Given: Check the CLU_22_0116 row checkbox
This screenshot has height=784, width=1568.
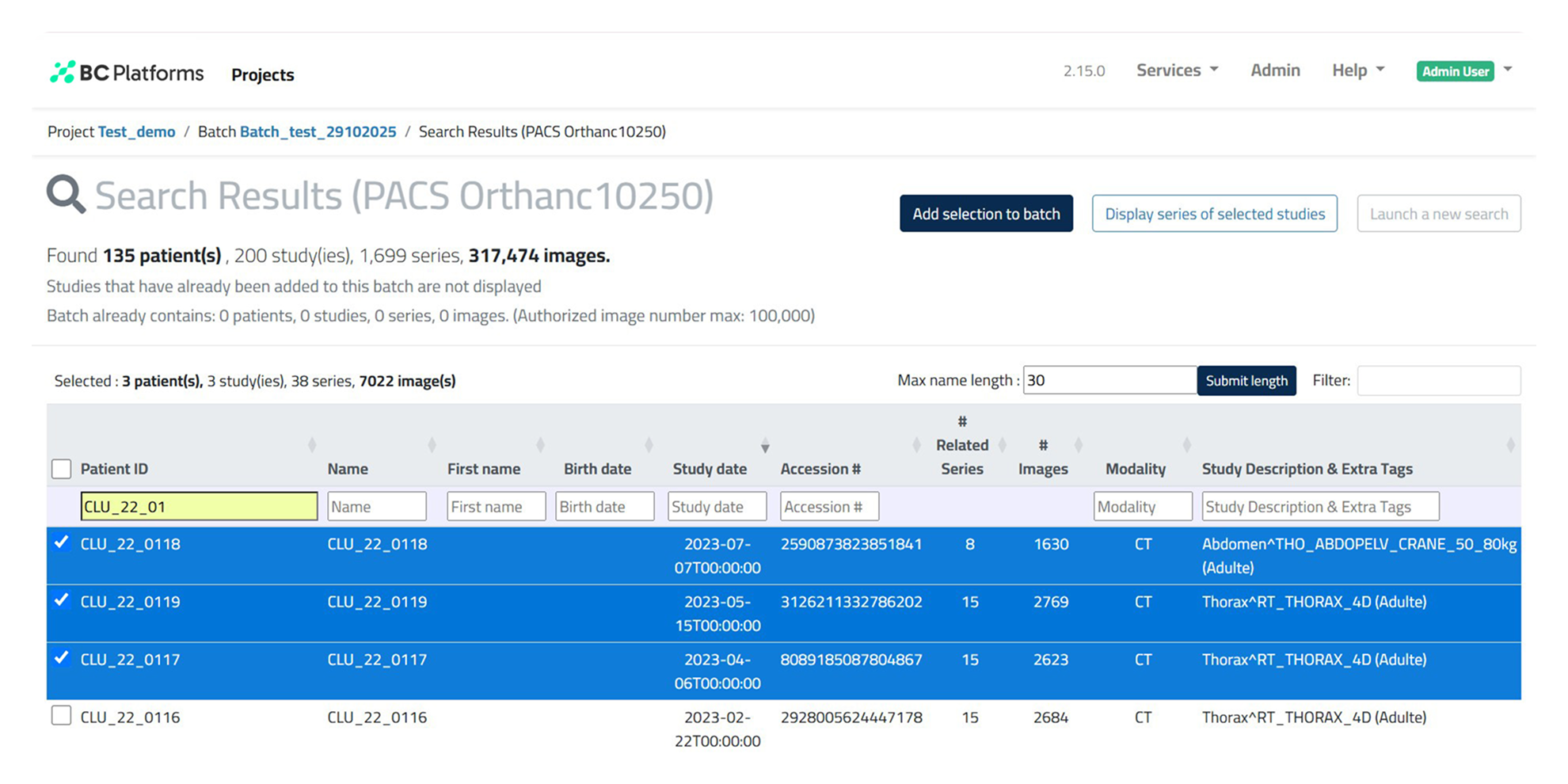Looking at the screenshot, I should (61, 716).
